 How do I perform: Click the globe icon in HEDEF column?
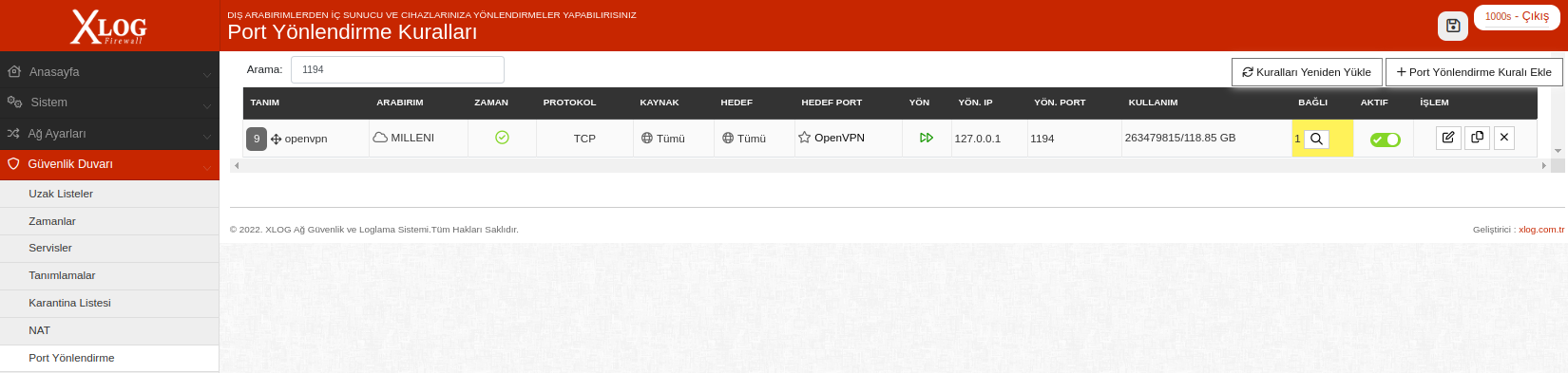click(x=728, y=138)
